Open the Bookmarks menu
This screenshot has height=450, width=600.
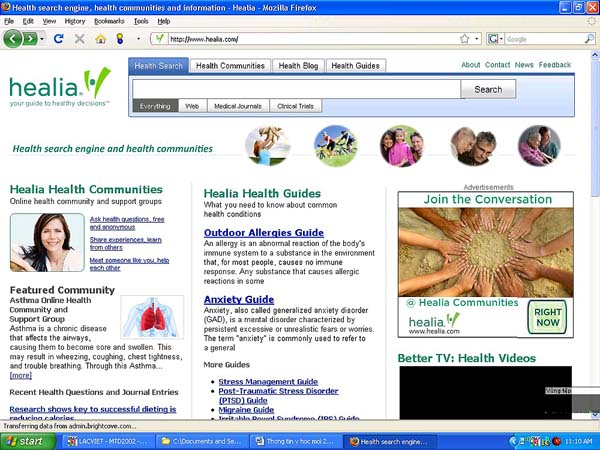109,20
